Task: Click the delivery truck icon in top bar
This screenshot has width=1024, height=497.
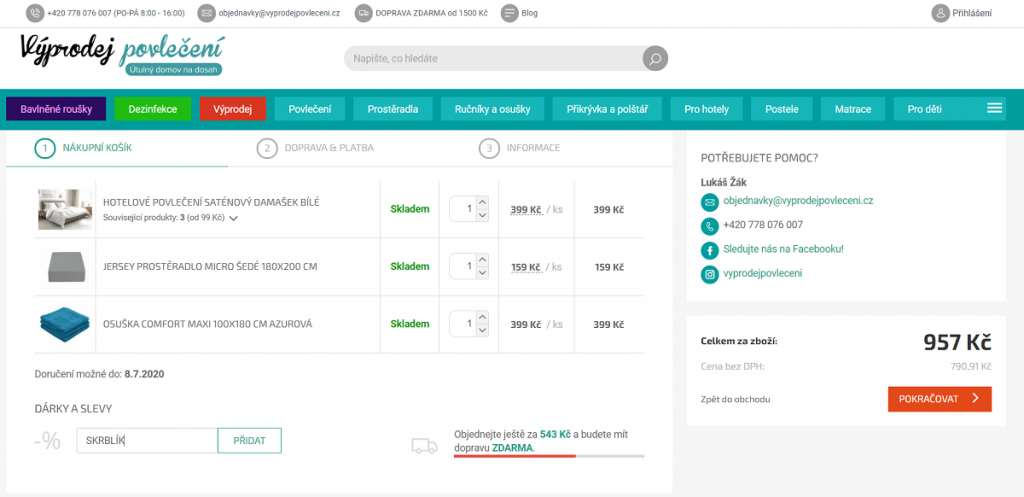Action: click(364, 13)
